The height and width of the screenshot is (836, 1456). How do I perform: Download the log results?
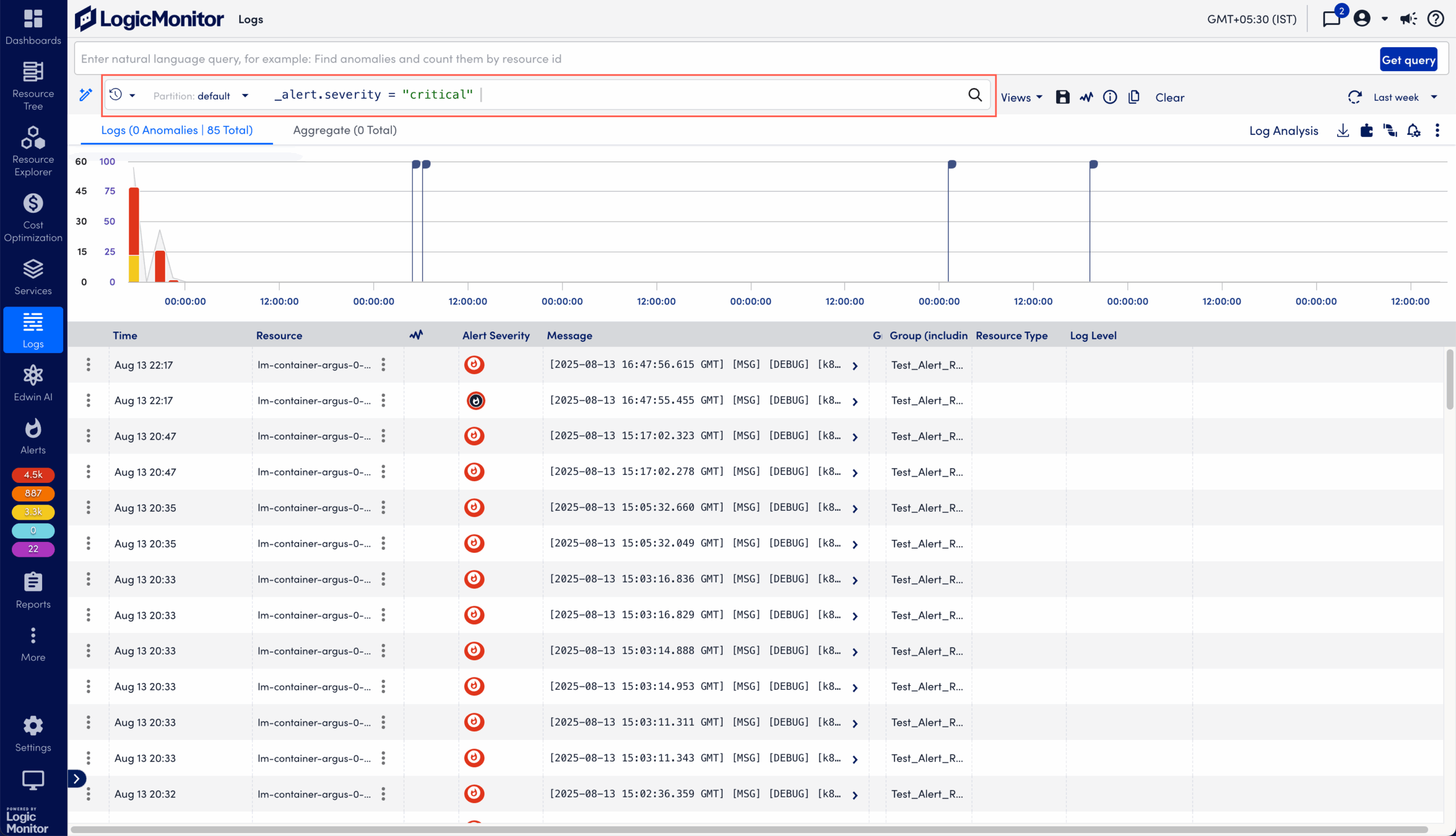point(1342,130)
